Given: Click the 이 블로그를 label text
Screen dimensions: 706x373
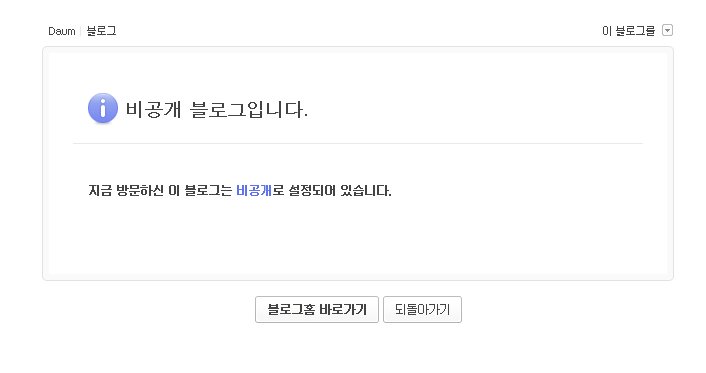Looking at the screenshot, I should pos(629,31).
